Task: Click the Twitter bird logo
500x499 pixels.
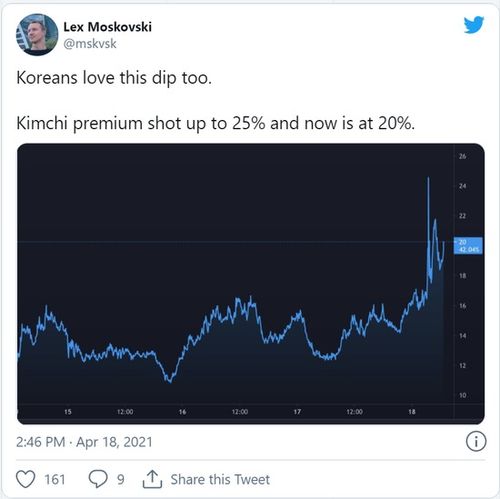Action: [x=474, y=25]
